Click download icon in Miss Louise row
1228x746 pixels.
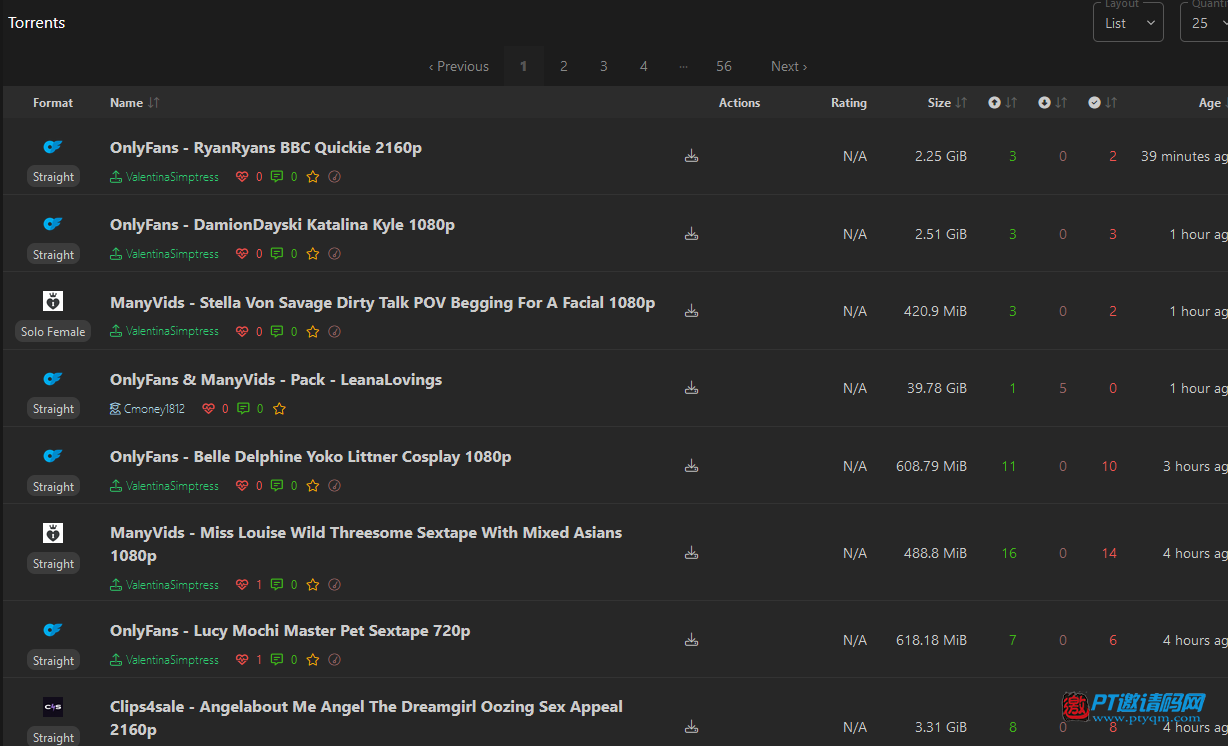pos(691,553)
